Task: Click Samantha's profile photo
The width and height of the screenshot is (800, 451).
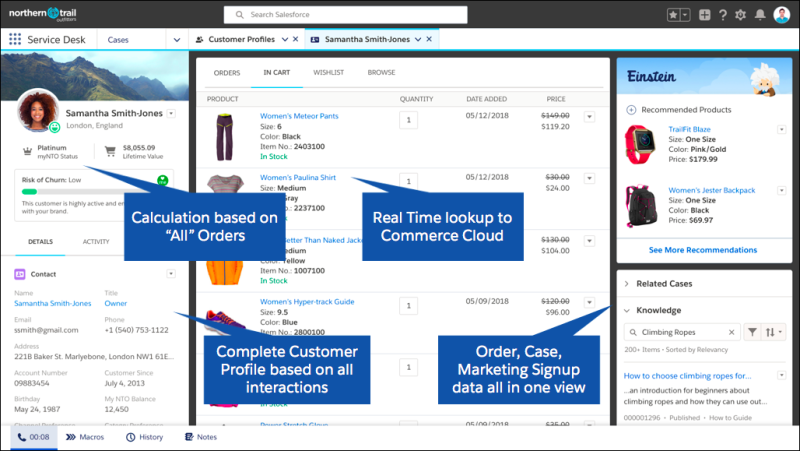Action: point(38,110)
